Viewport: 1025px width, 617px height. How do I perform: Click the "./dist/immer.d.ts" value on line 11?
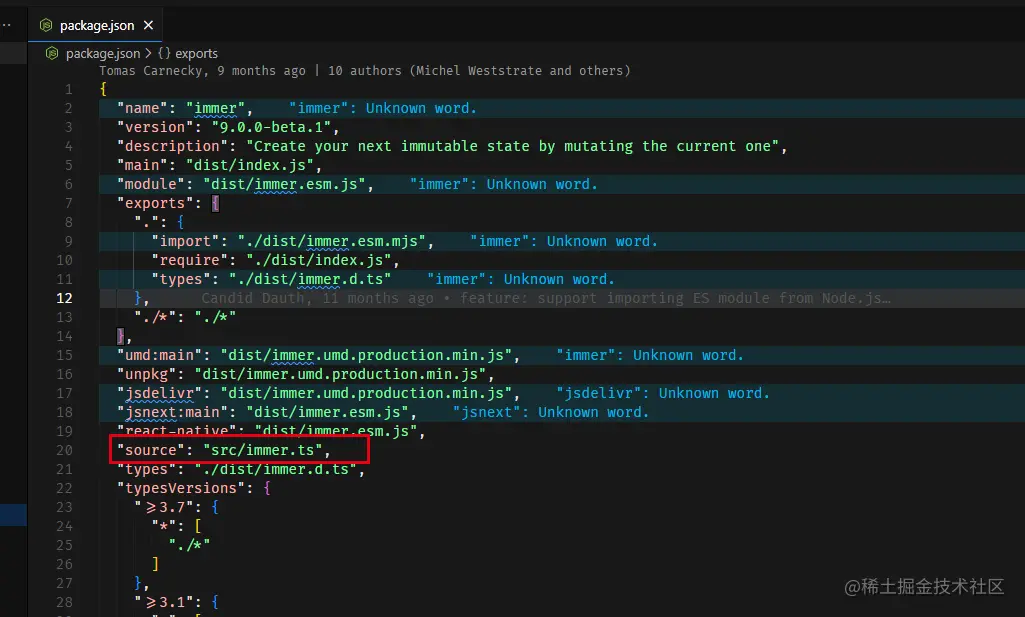310,279
